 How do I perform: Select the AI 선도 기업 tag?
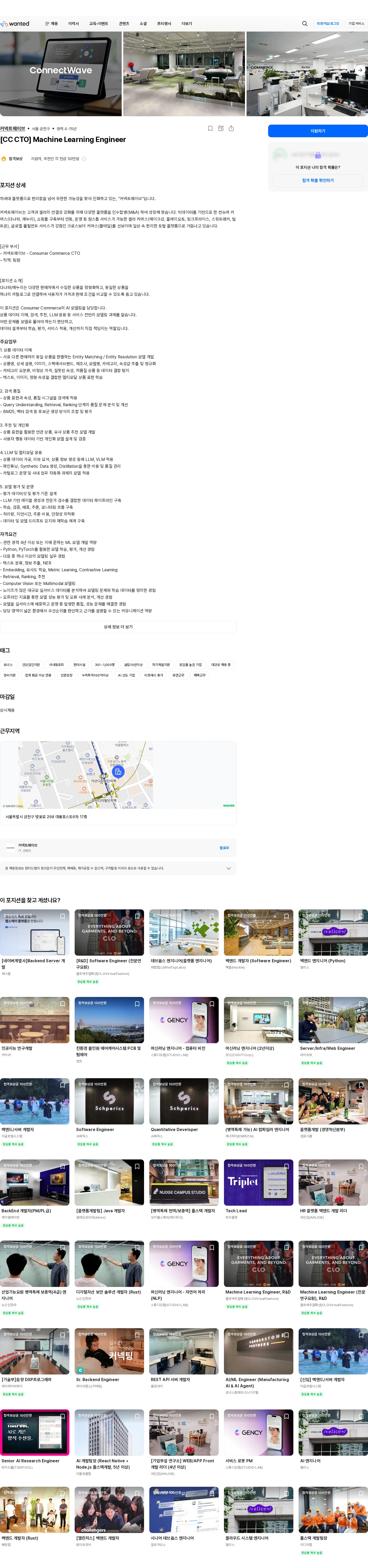[x=126, y=675]
